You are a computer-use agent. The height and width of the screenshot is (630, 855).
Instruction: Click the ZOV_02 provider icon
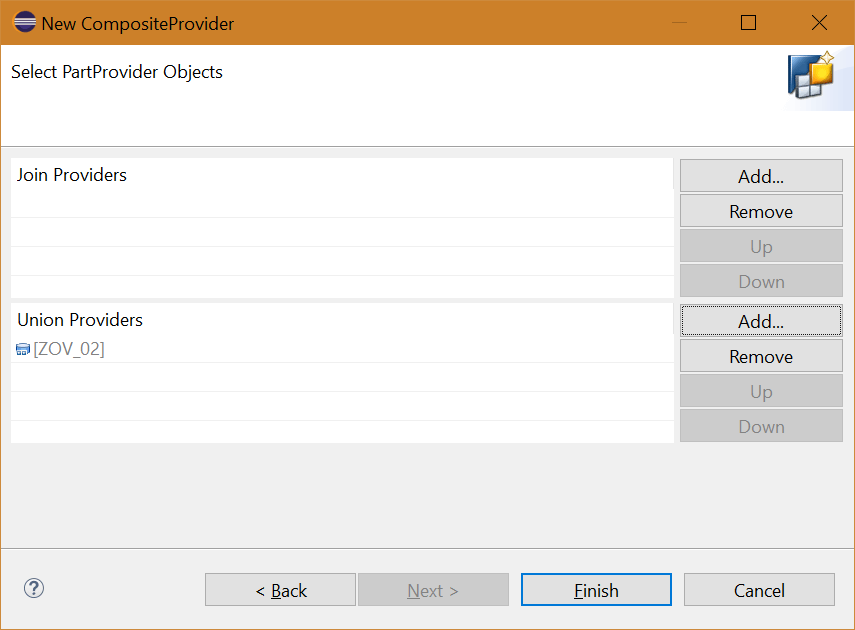(23, 349)
